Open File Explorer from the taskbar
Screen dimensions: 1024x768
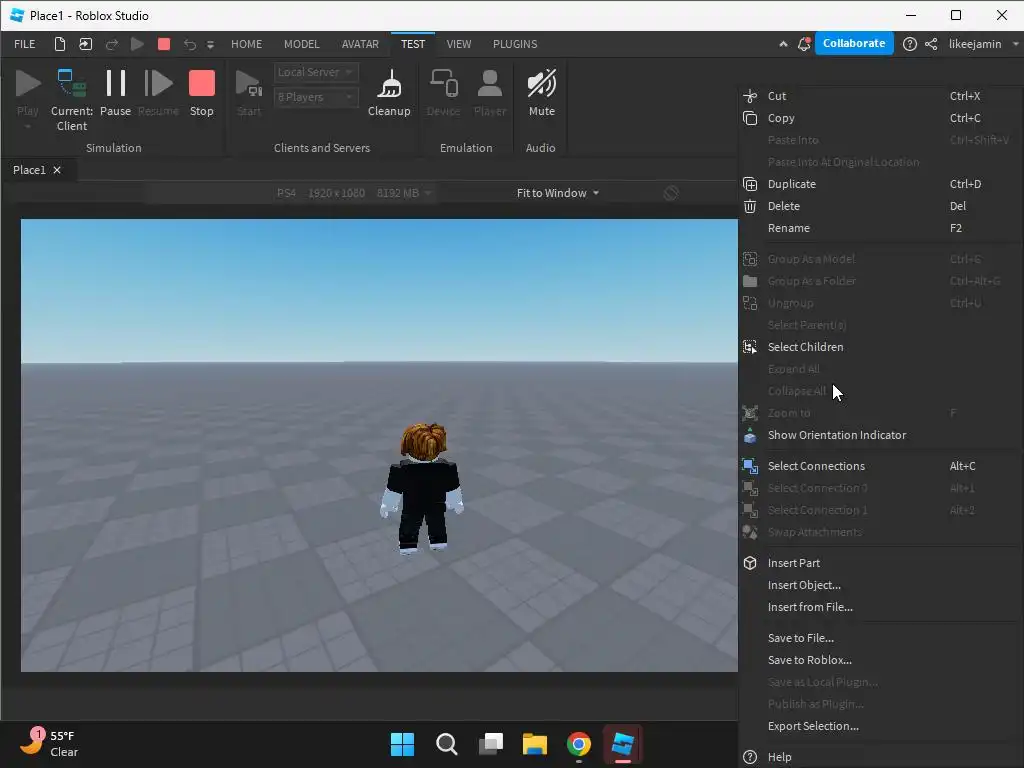(535, 744)
